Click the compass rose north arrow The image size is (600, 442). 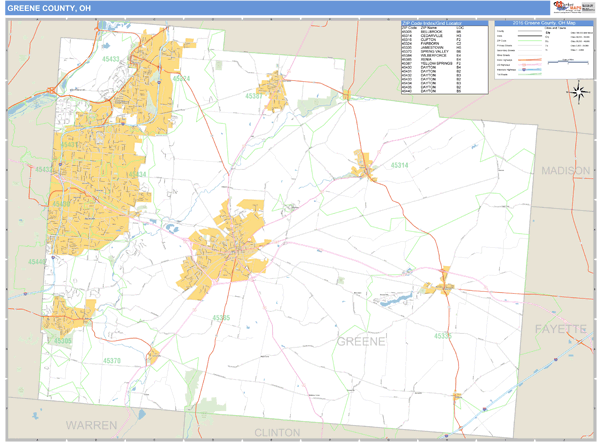pos(578,92)
